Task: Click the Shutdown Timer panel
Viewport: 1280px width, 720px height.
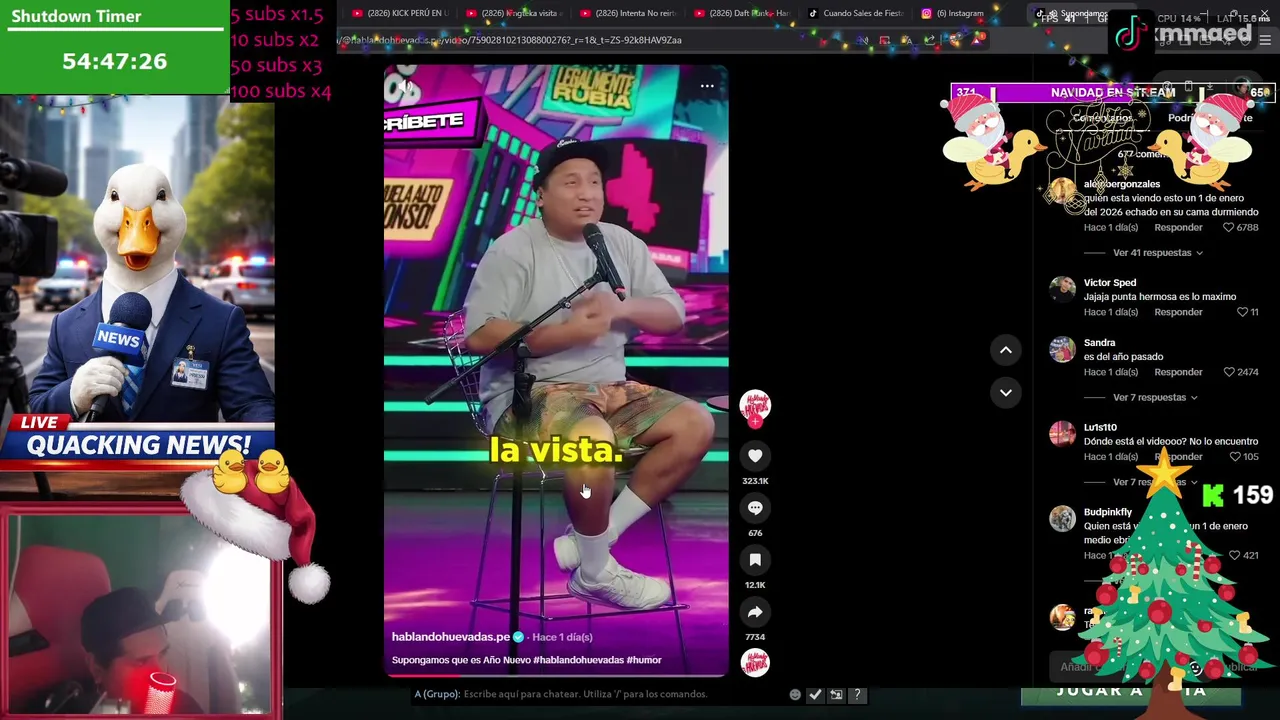Action: 114,47
